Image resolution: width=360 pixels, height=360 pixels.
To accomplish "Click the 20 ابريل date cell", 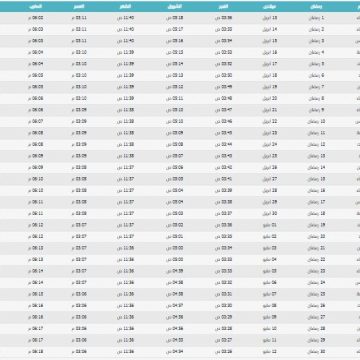I will click(270, 98).
